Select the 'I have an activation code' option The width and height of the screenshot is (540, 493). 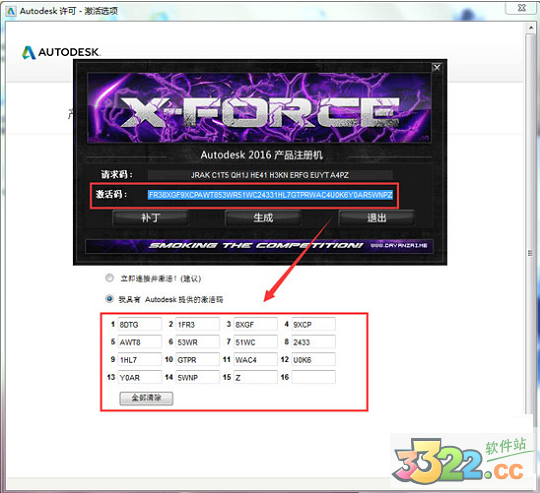click(110, 298)
